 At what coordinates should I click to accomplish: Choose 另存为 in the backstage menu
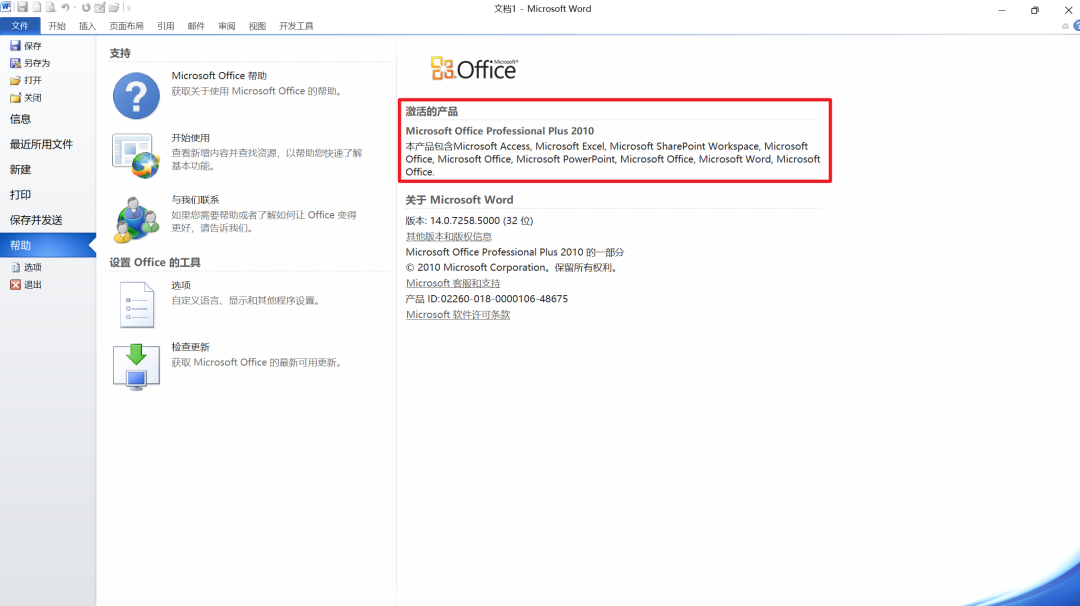pyautogui.click(x=30, y=63)
